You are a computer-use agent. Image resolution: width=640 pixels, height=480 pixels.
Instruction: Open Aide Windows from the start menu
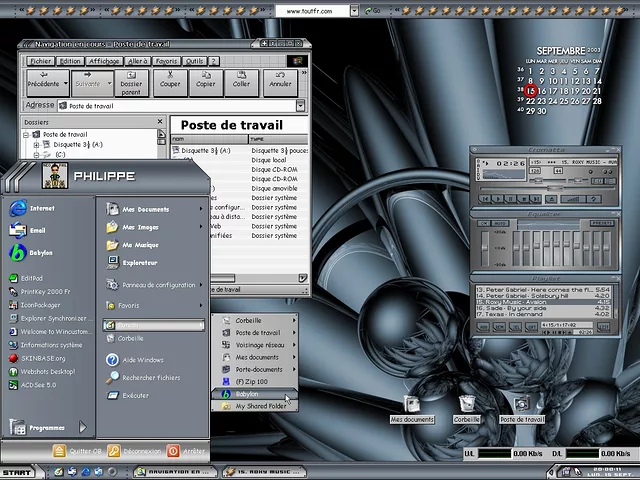click(142, 360)
